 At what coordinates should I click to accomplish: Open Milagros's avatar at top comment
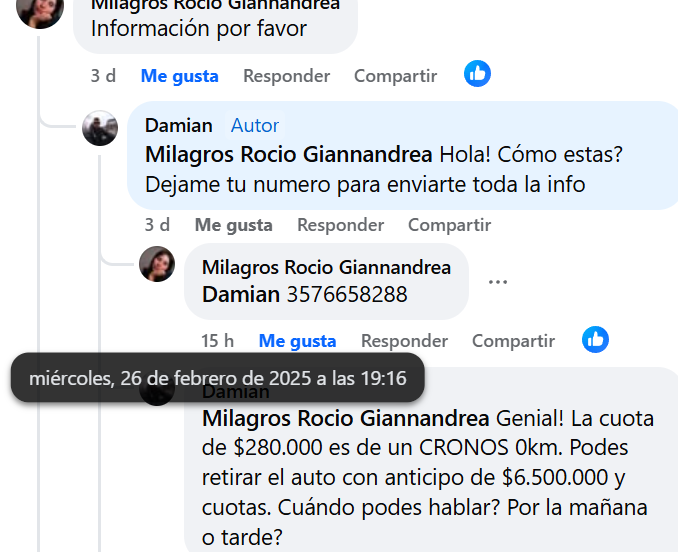point(40,9)
